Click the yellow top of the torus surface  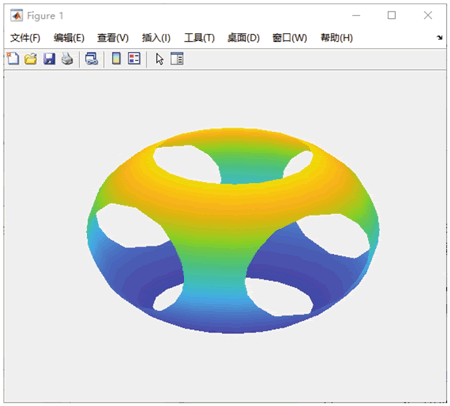click(x=233, y=197)
